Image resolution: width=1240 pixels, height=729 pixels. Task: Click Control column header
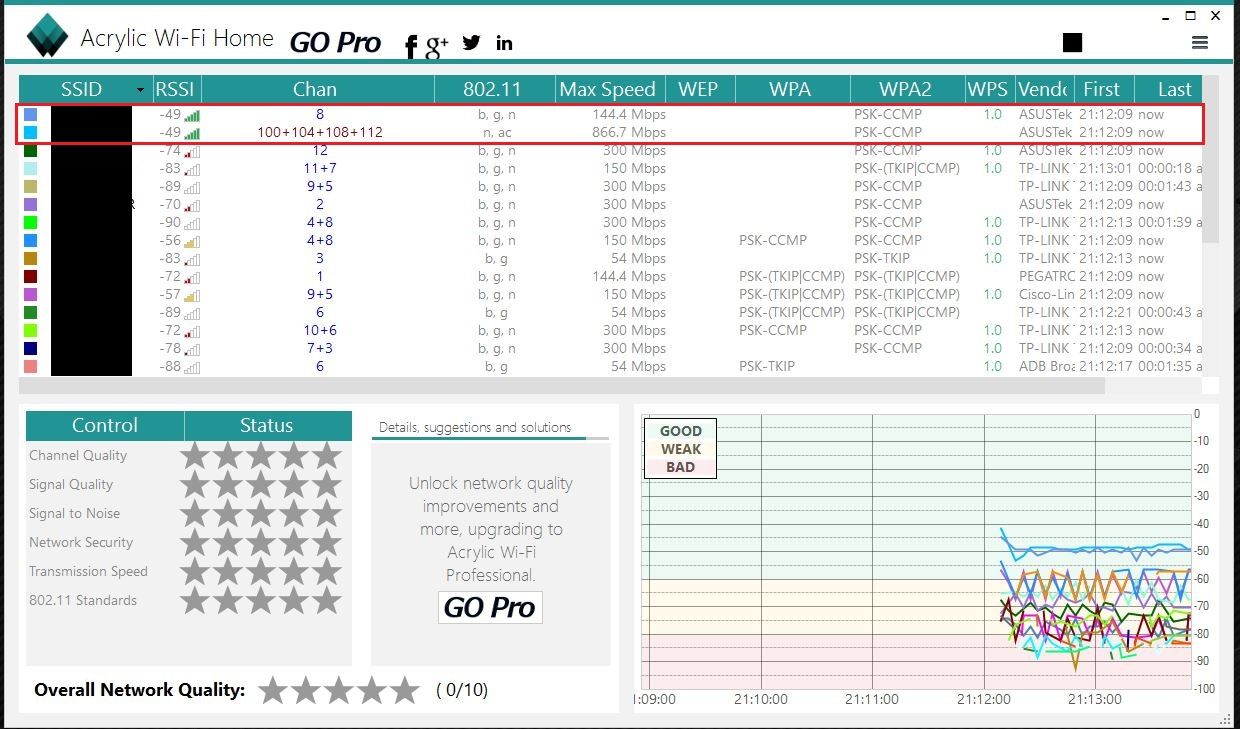tap(105, 425)
